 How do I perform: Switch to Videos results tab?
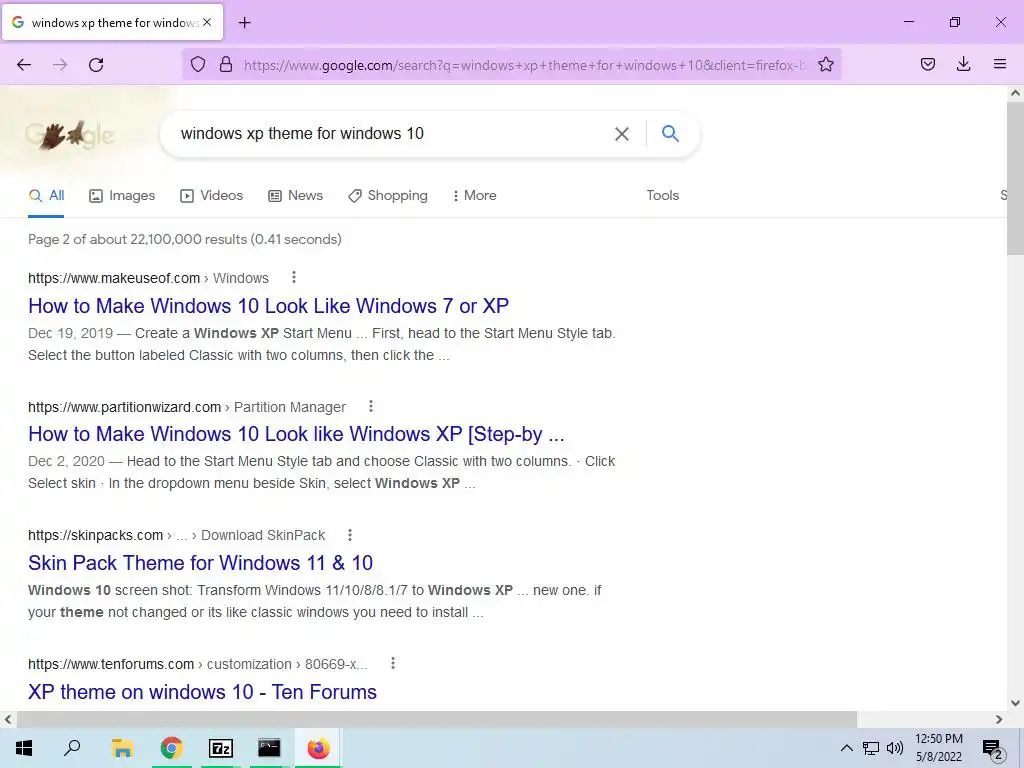pyautogui.click(x=212, y=196)
